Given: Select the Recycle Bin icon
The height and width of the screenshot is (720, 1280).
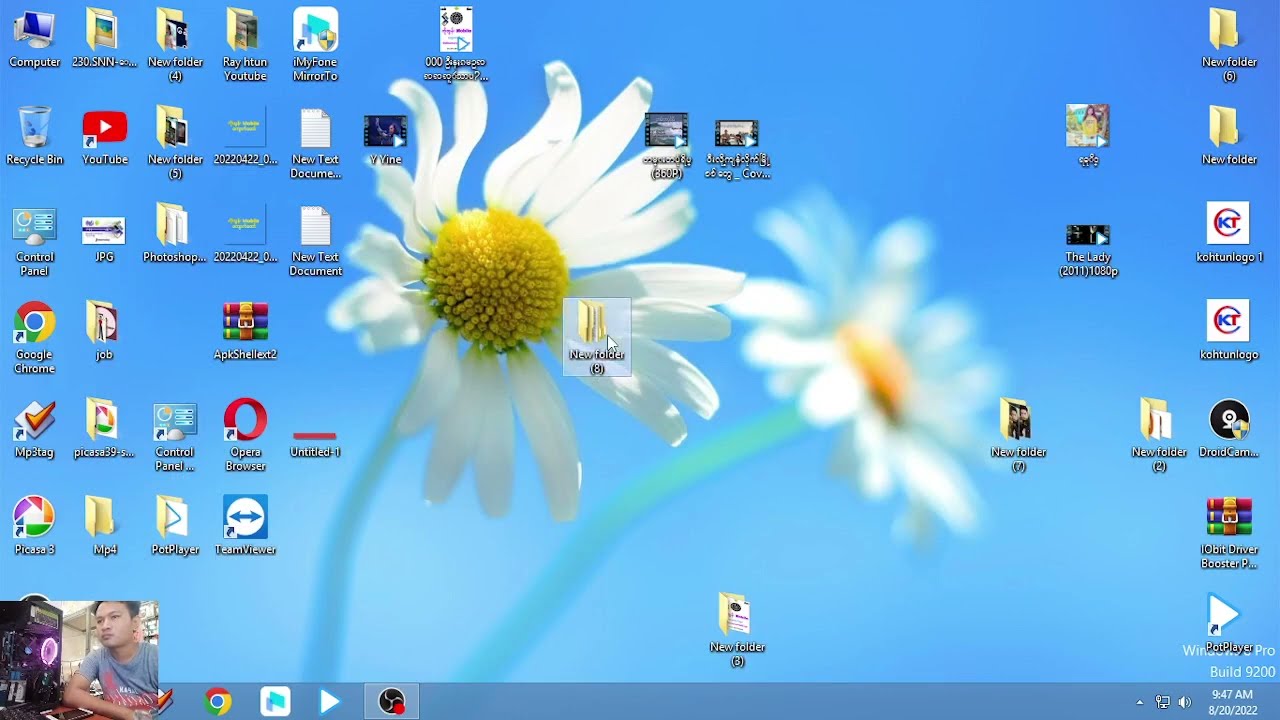Looking at the screenshot, I should 35,136.
